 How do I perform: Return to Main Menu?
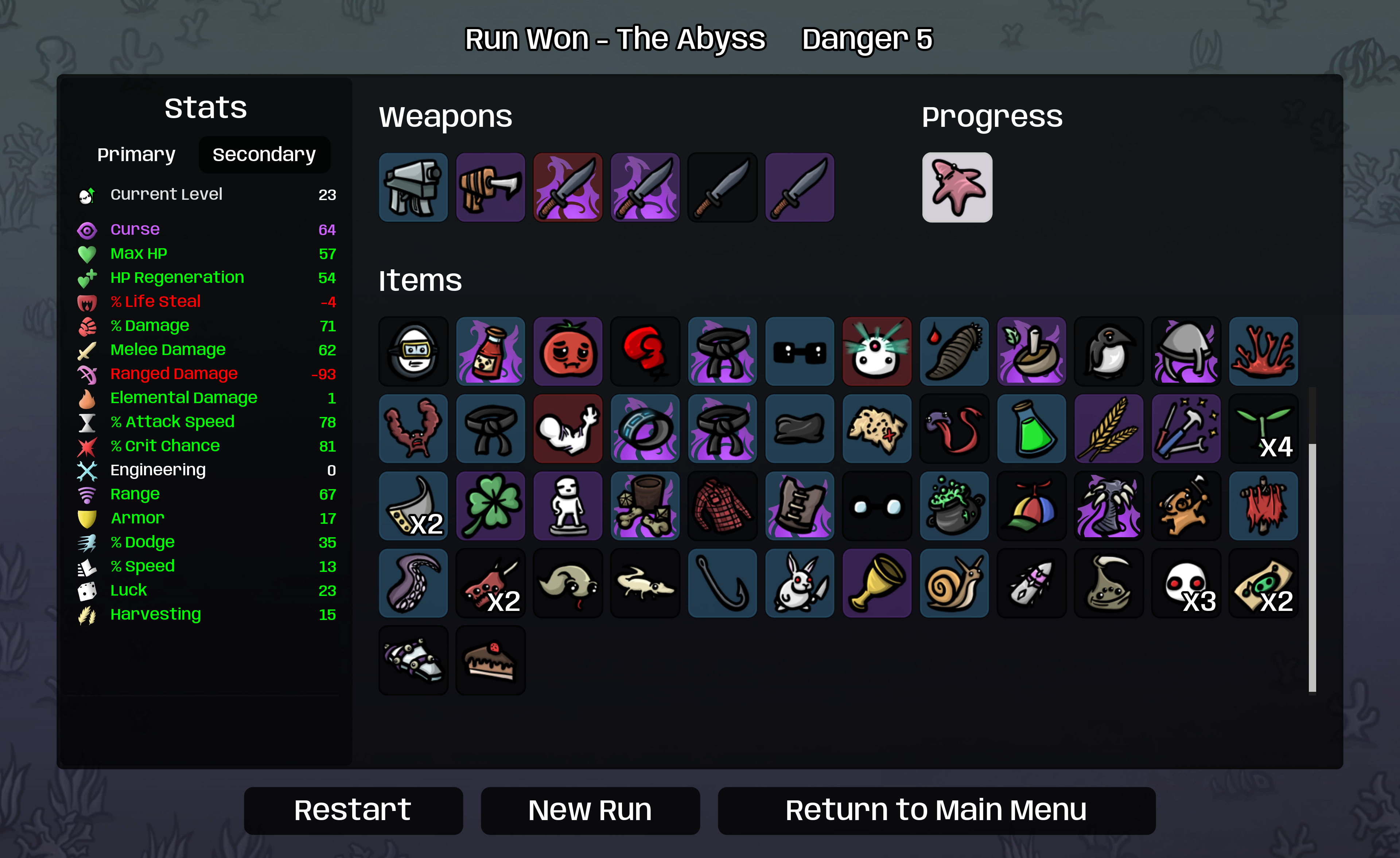(936, 810)
